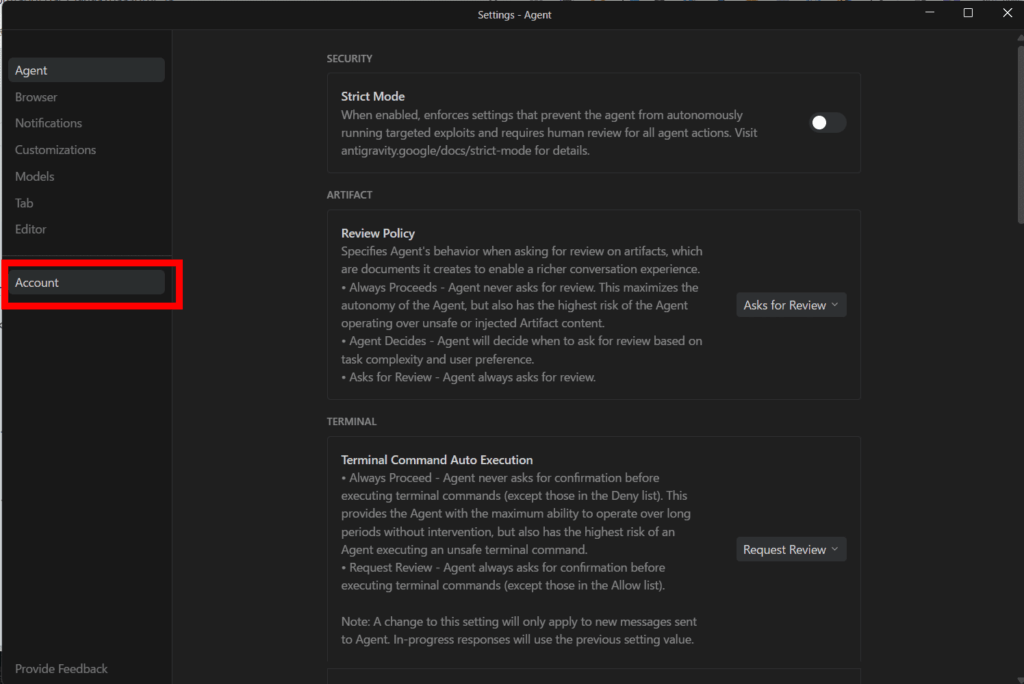Select Agent in the settings sidebar
This screenshot has height=684, width=1024.
[x=85, y=70]
